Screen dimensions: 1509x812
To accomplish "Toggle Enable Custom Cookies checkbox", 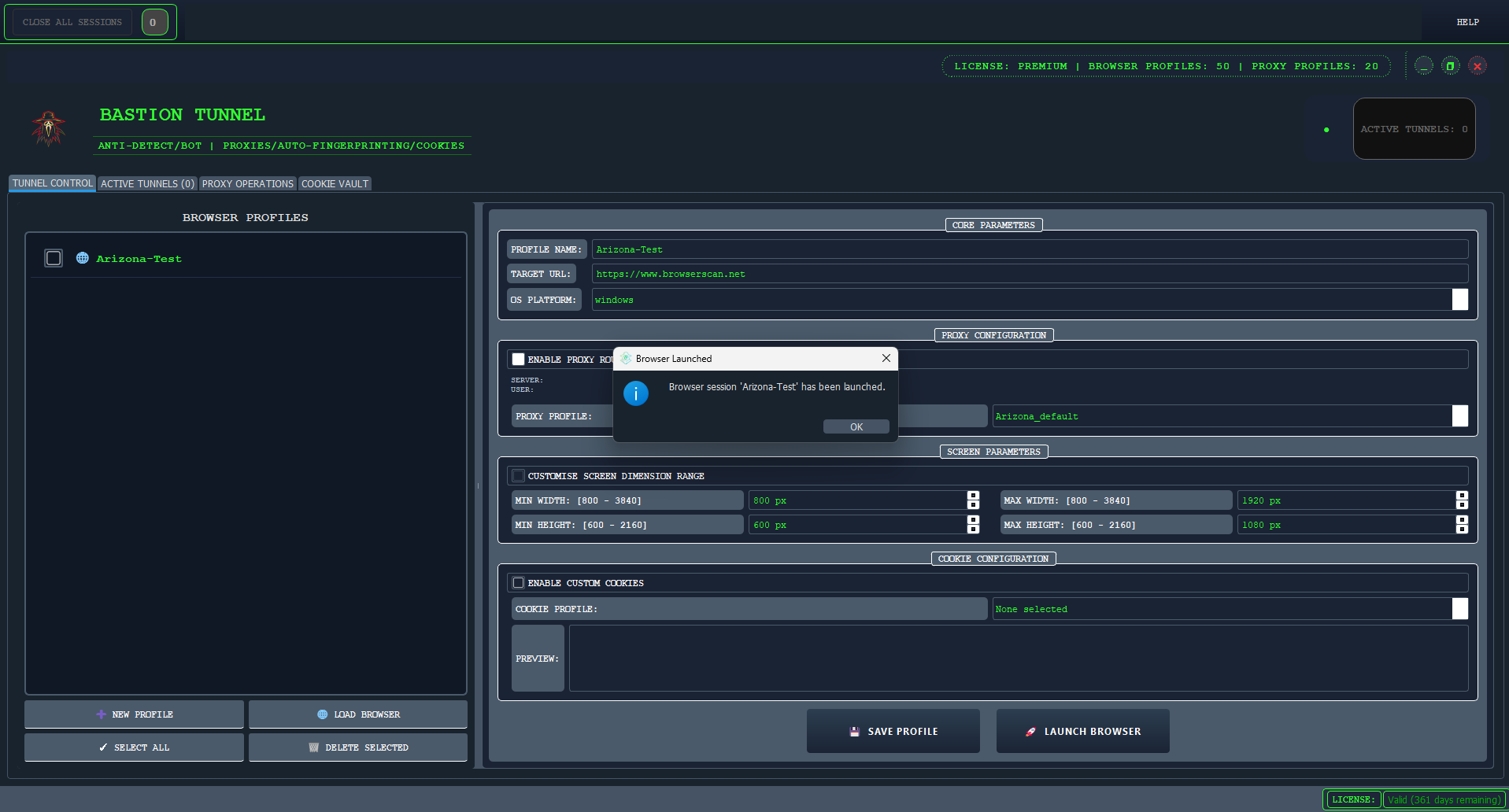I will coord(518,583).
